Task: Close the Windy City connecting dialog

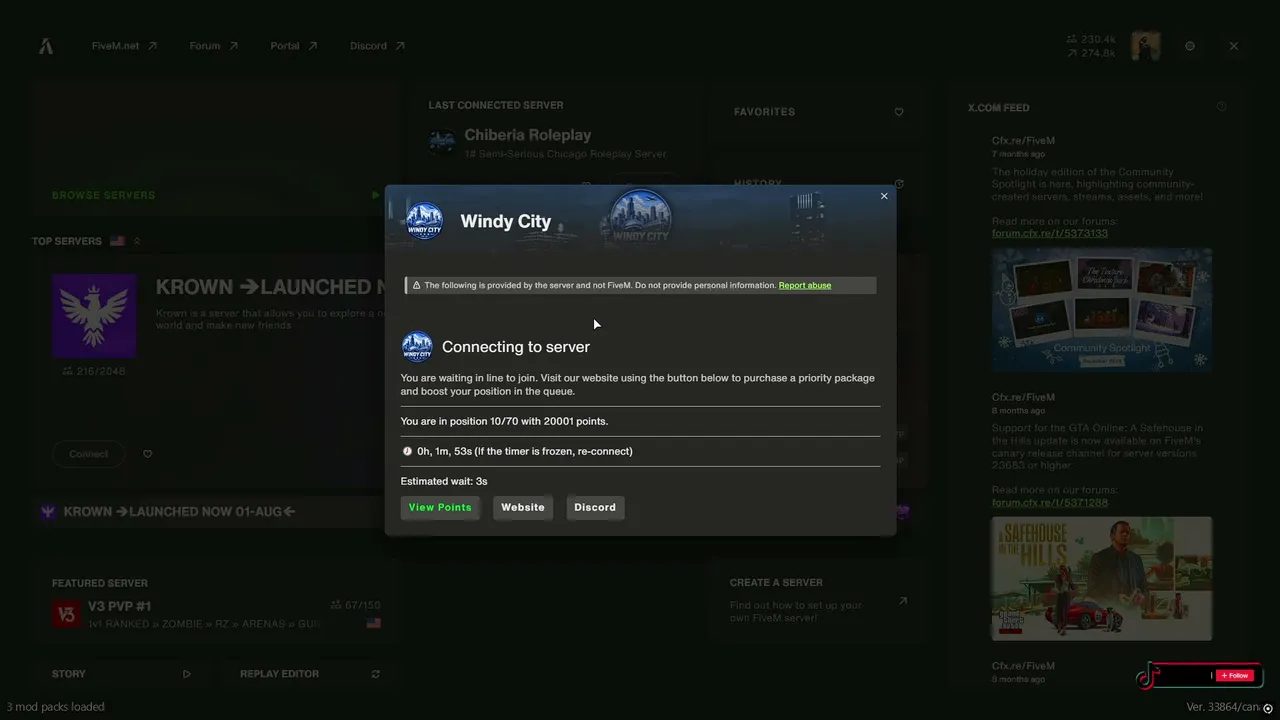Action: [x=884, y=196]
